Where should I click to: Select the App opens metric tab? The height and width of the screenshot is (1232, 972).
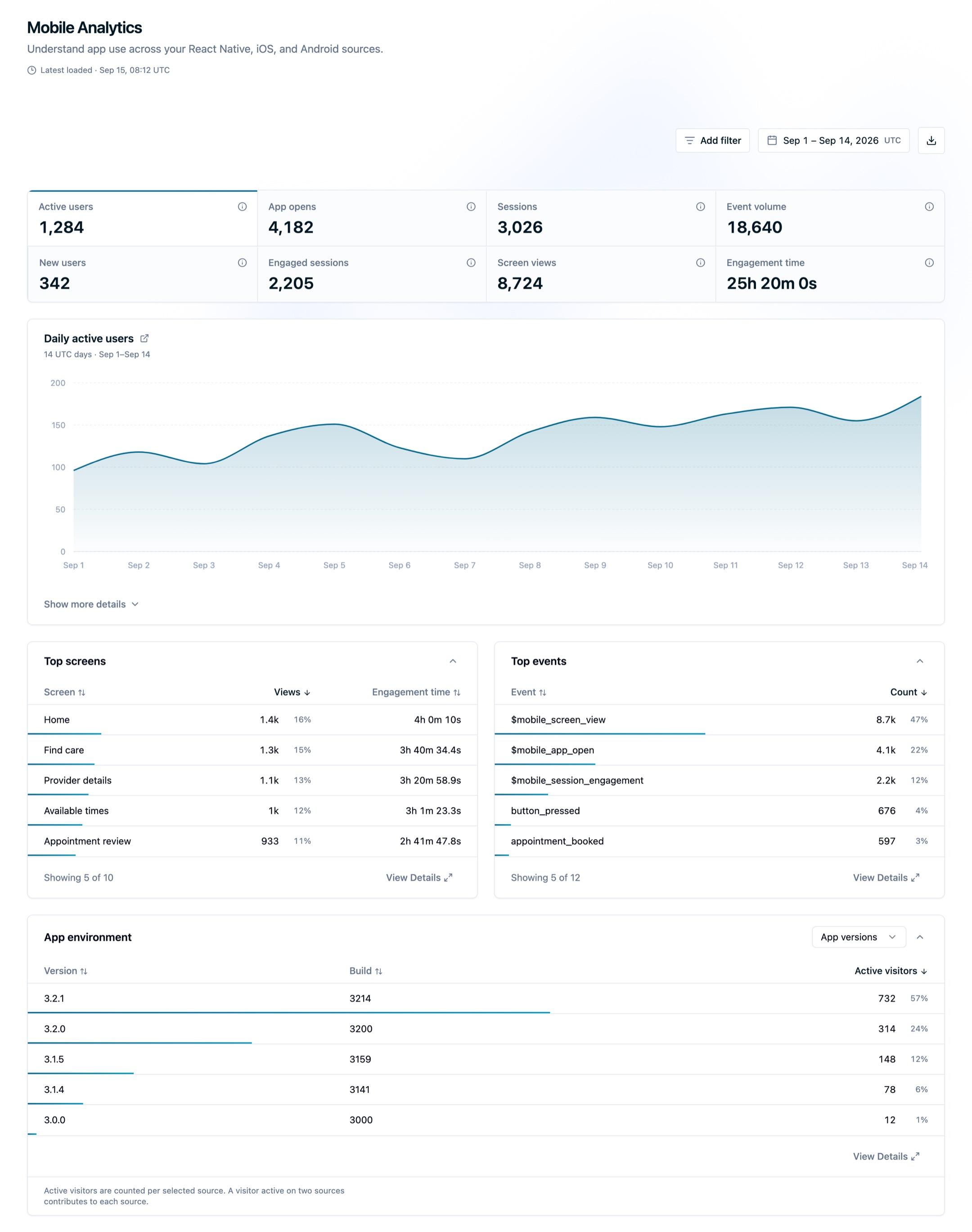coord(372,219)
